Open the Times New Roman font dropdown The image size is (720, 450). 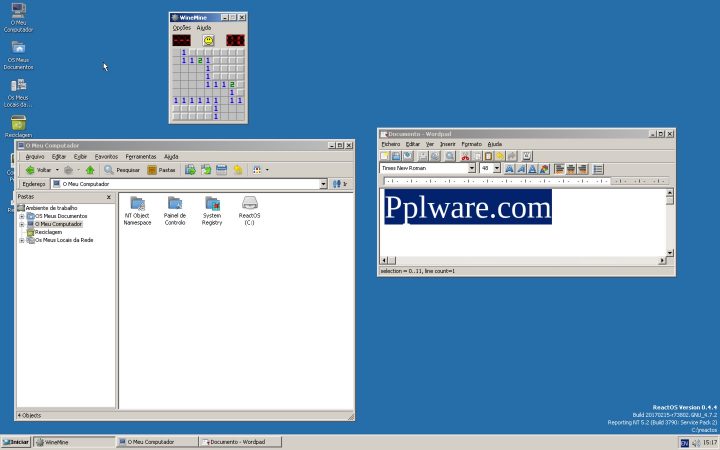(471, 169)
